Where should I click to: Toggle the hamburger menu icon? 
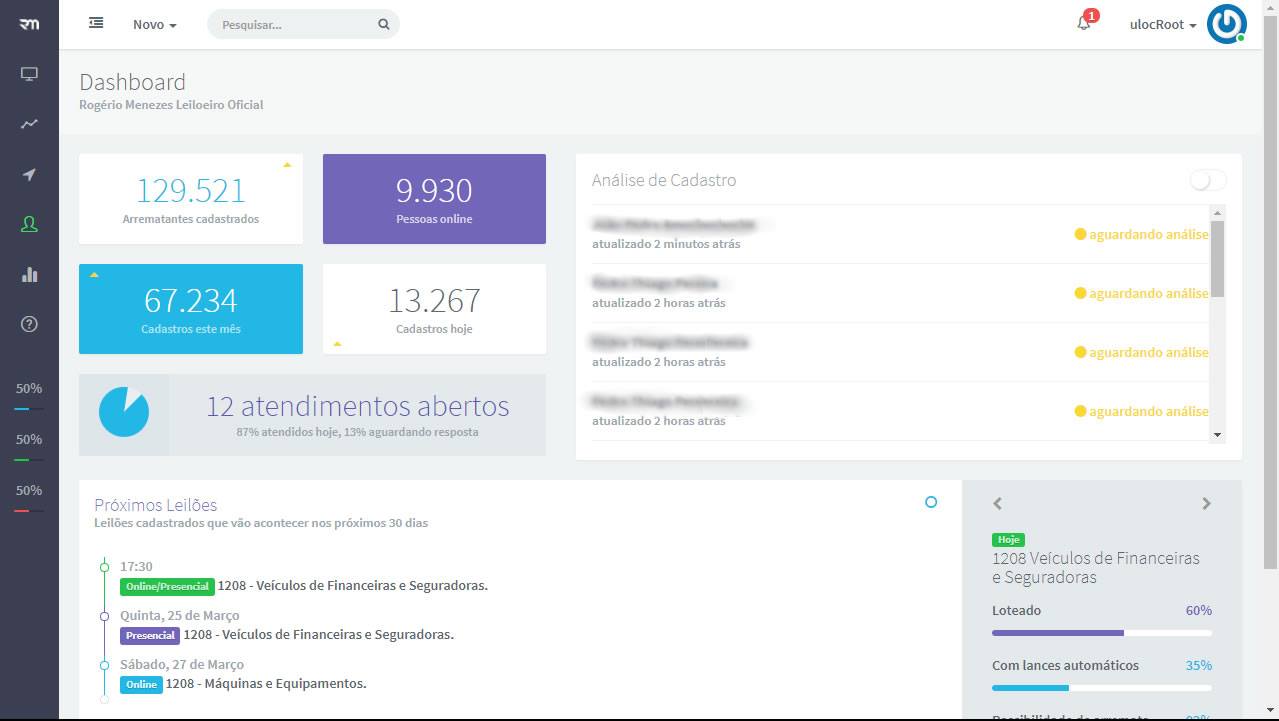(x=96, y=23)
